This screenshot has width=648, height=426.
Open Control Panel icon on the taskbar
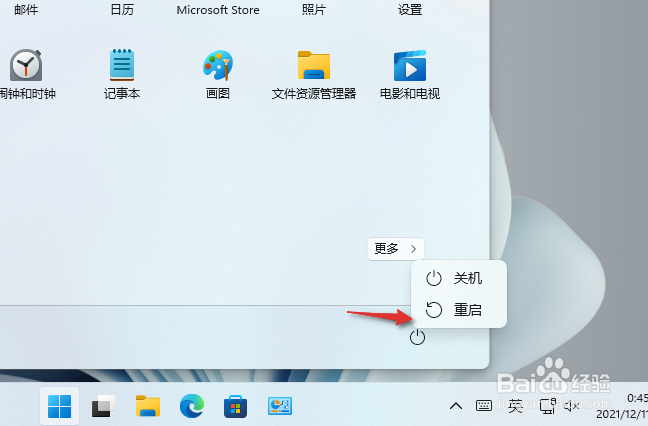[280, 406]
